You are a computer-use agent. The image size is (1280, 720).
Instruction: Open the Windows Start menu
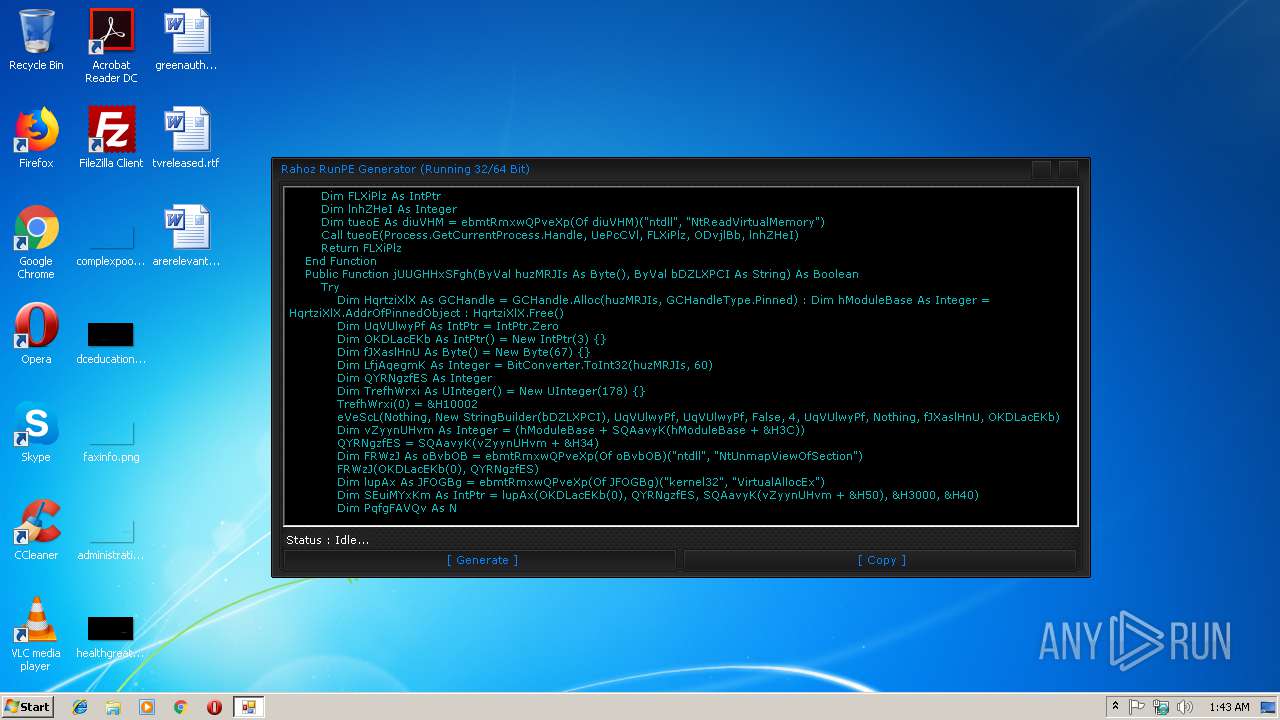28,706
